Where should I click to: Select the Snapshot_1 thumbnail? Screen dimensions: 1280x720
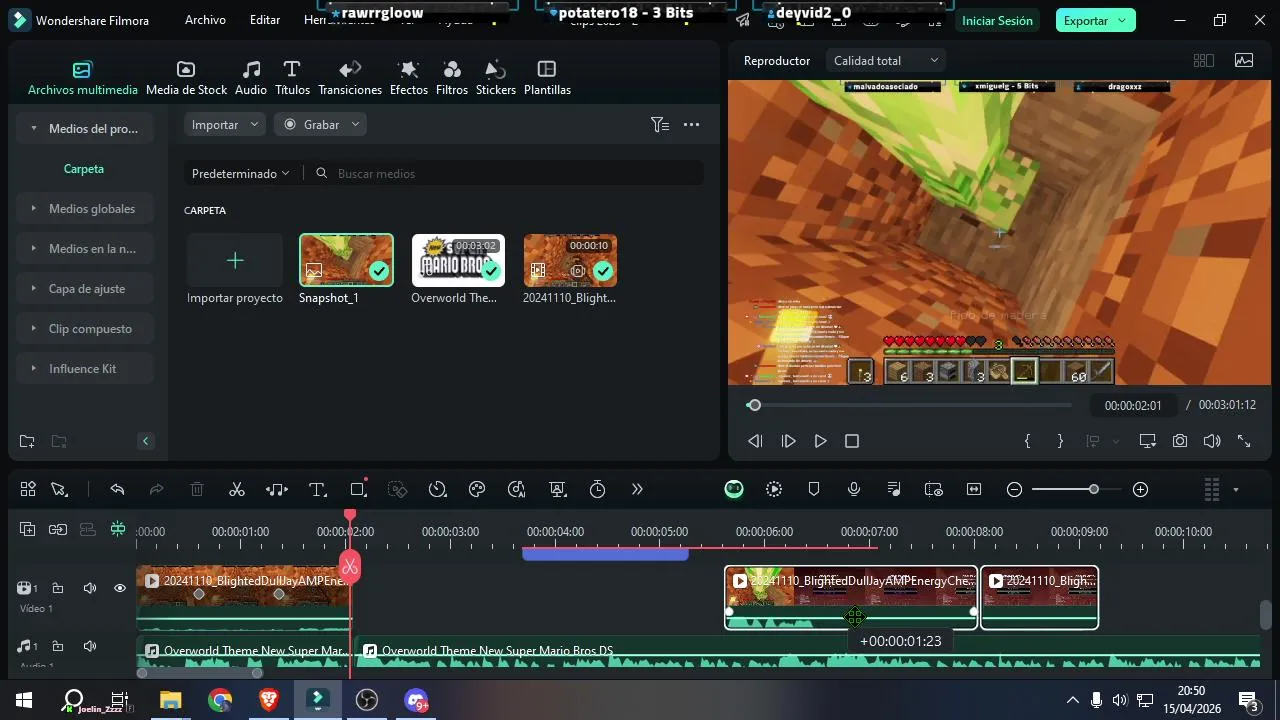[346, 260]
